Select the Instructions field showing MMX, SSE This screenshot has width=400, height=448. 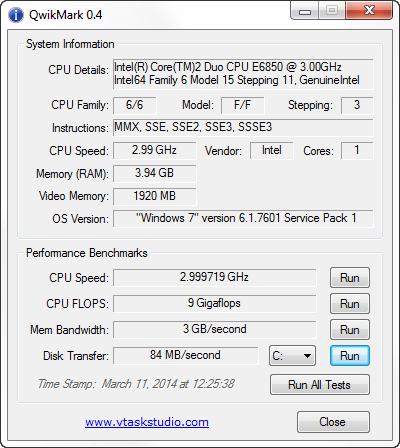tap(243, 127)
